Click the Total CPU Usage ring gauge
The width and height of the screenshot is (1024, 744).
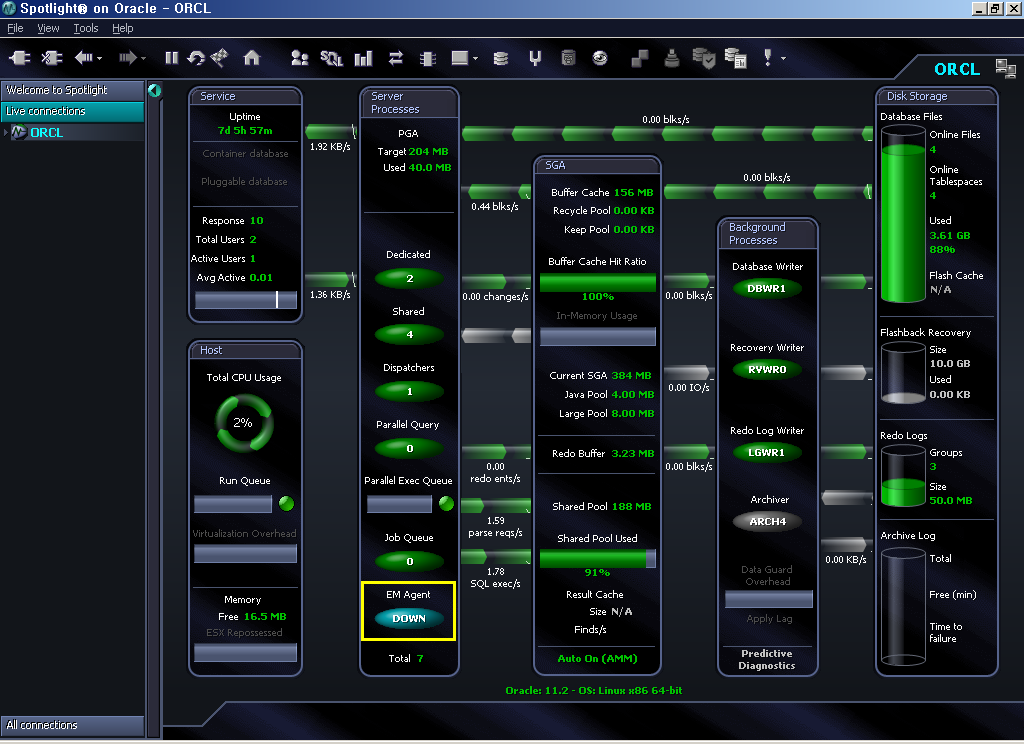click(x=244, y=423)
